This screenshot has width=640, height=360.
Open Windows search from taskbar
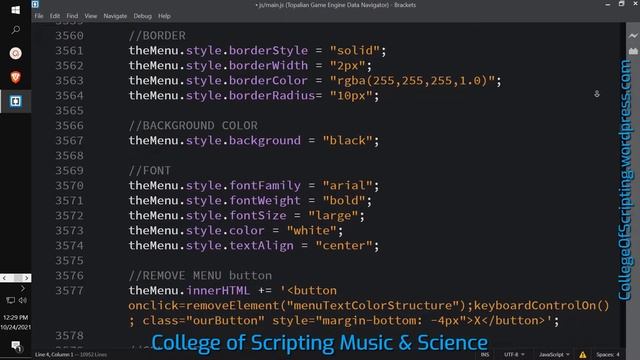tap(16, 30)
